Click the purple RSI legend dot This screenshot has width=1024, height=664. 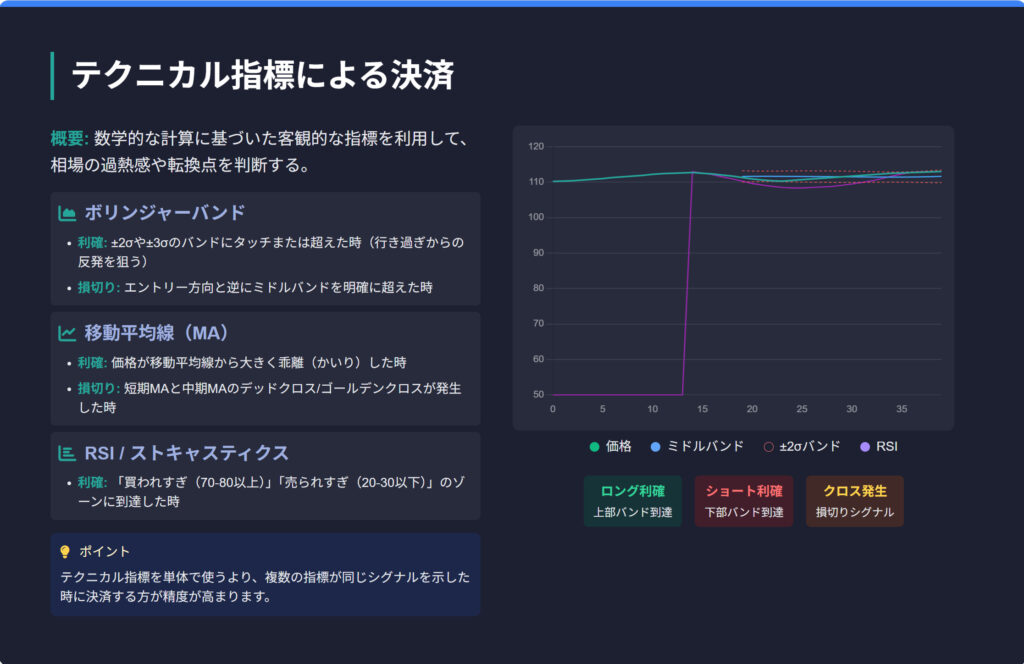[x=865, y=446]
